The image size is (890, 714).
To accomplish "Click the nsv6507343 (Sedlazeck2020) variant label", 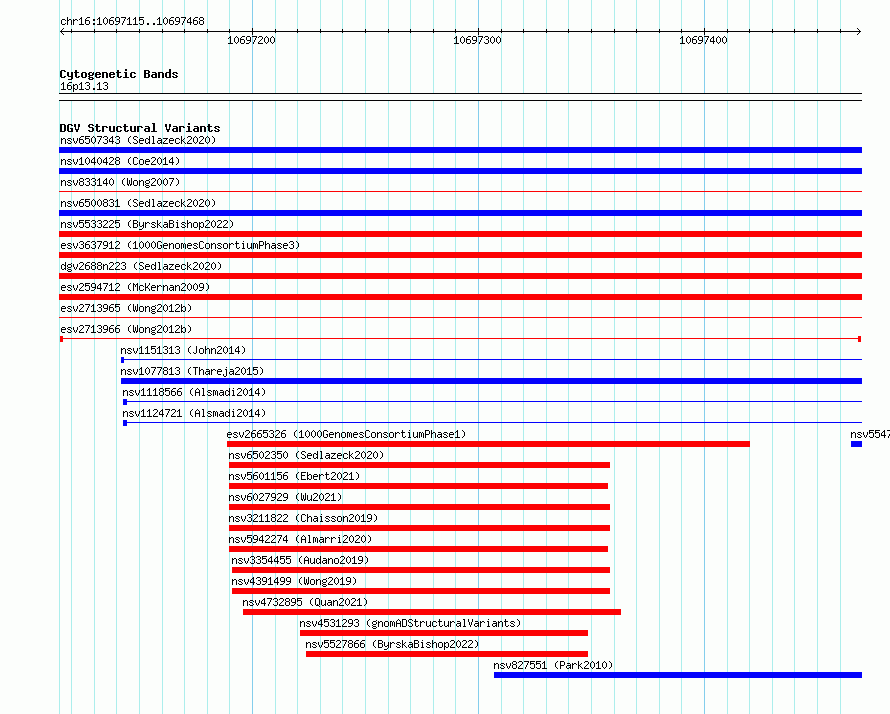I will click(x=138, y=140).
